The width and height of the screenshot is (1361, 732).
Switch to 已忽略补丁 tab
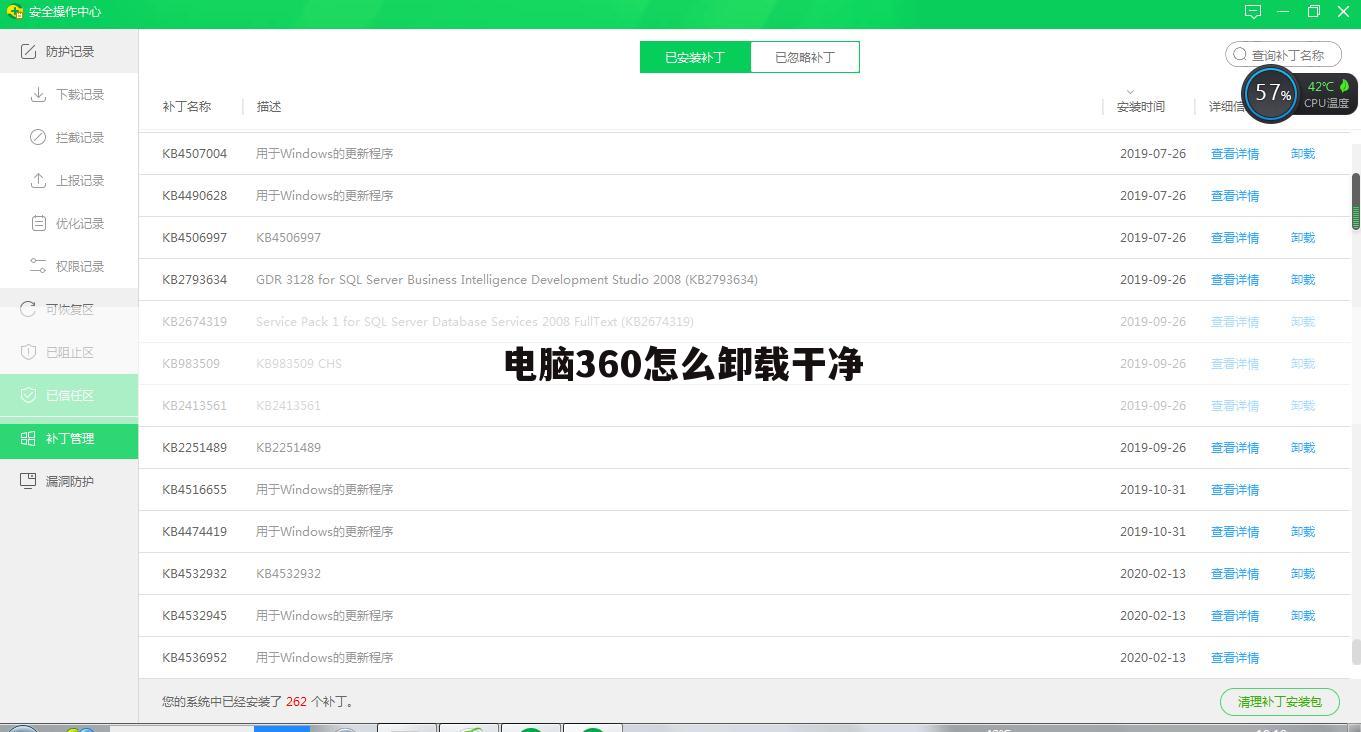(x=805, y=57)
